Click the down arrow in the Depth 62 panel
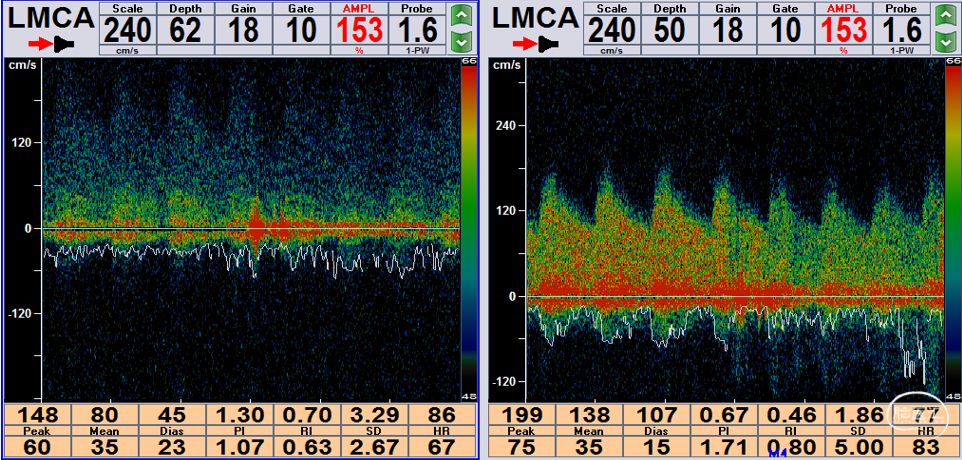This screenshot has width=962, height=460. 463,42
